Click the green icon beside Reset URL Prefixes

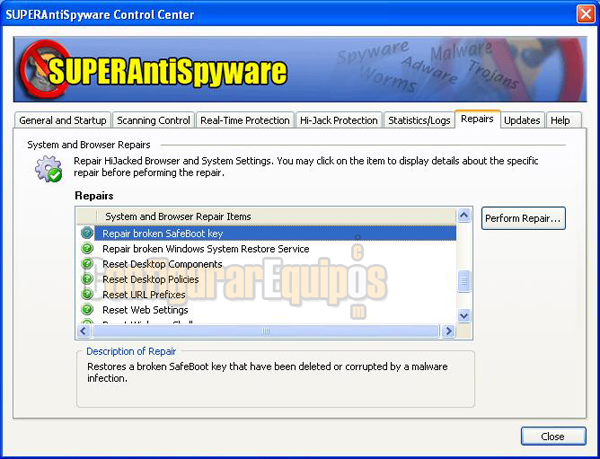coord(87,294)
